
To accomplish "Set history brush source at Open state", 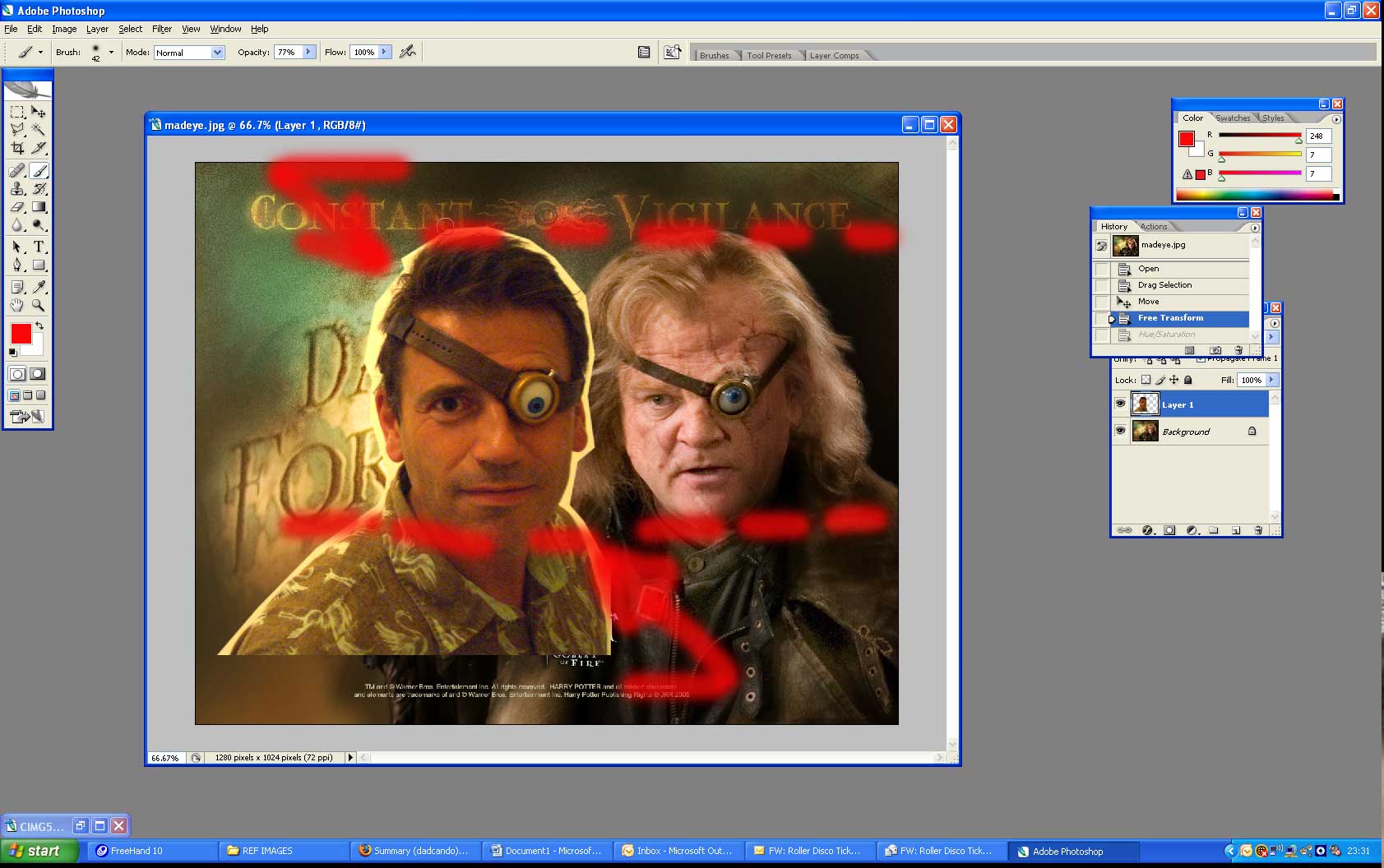I will [1101, 269].
